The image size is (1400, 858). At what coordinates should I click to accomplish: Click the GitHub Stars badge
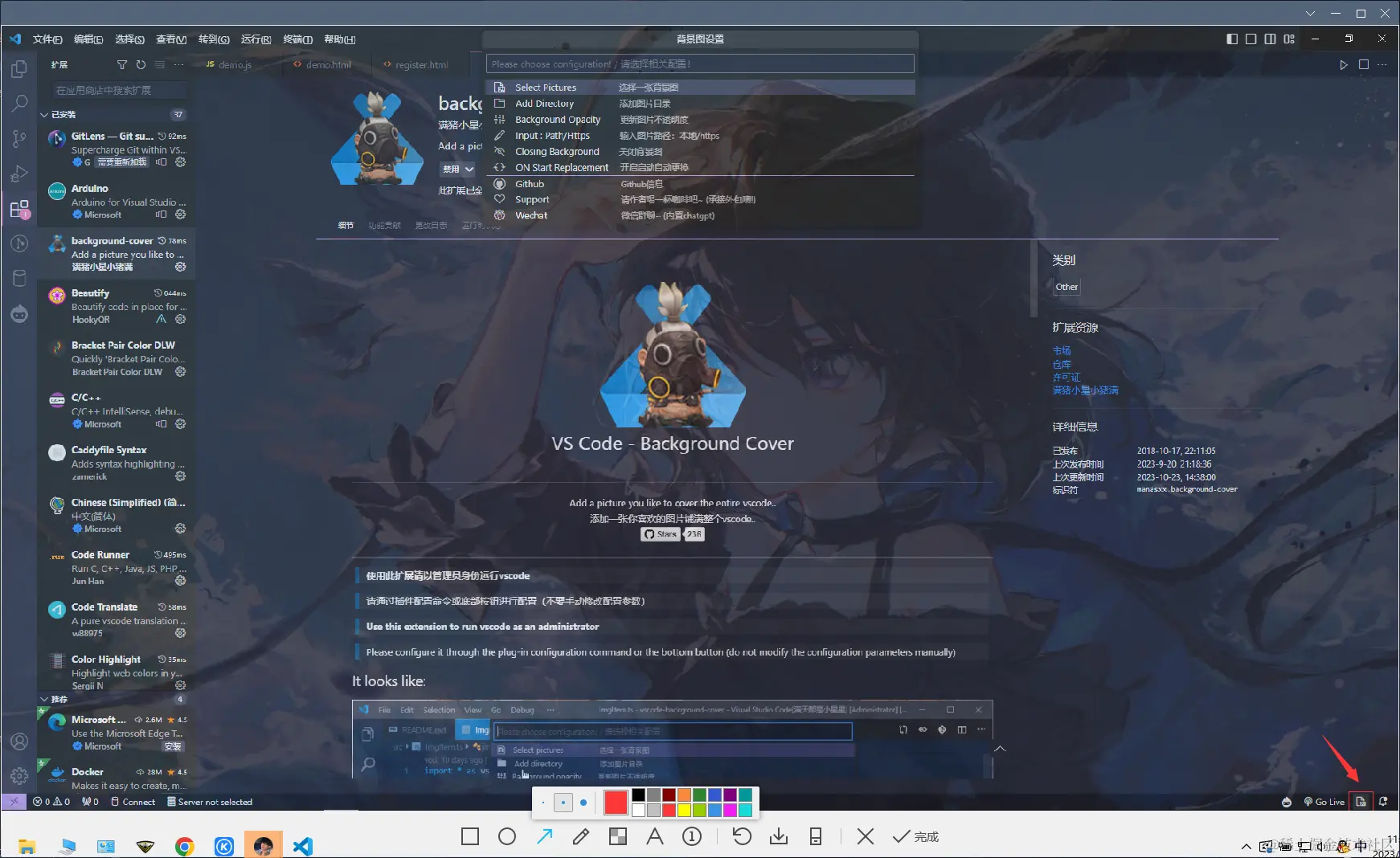[x=661, y=534]
